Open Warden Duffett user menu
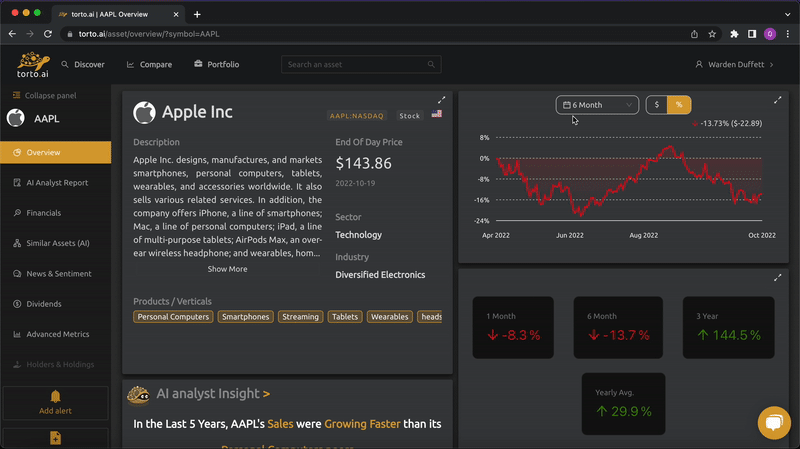The height and width of the screenshot is (449, 800). (735, 64)
